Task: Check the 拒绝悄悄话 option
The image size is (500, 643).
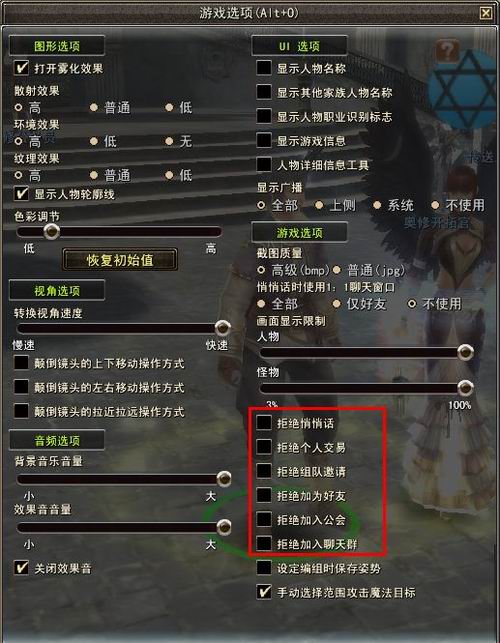Action: (264, 422)
